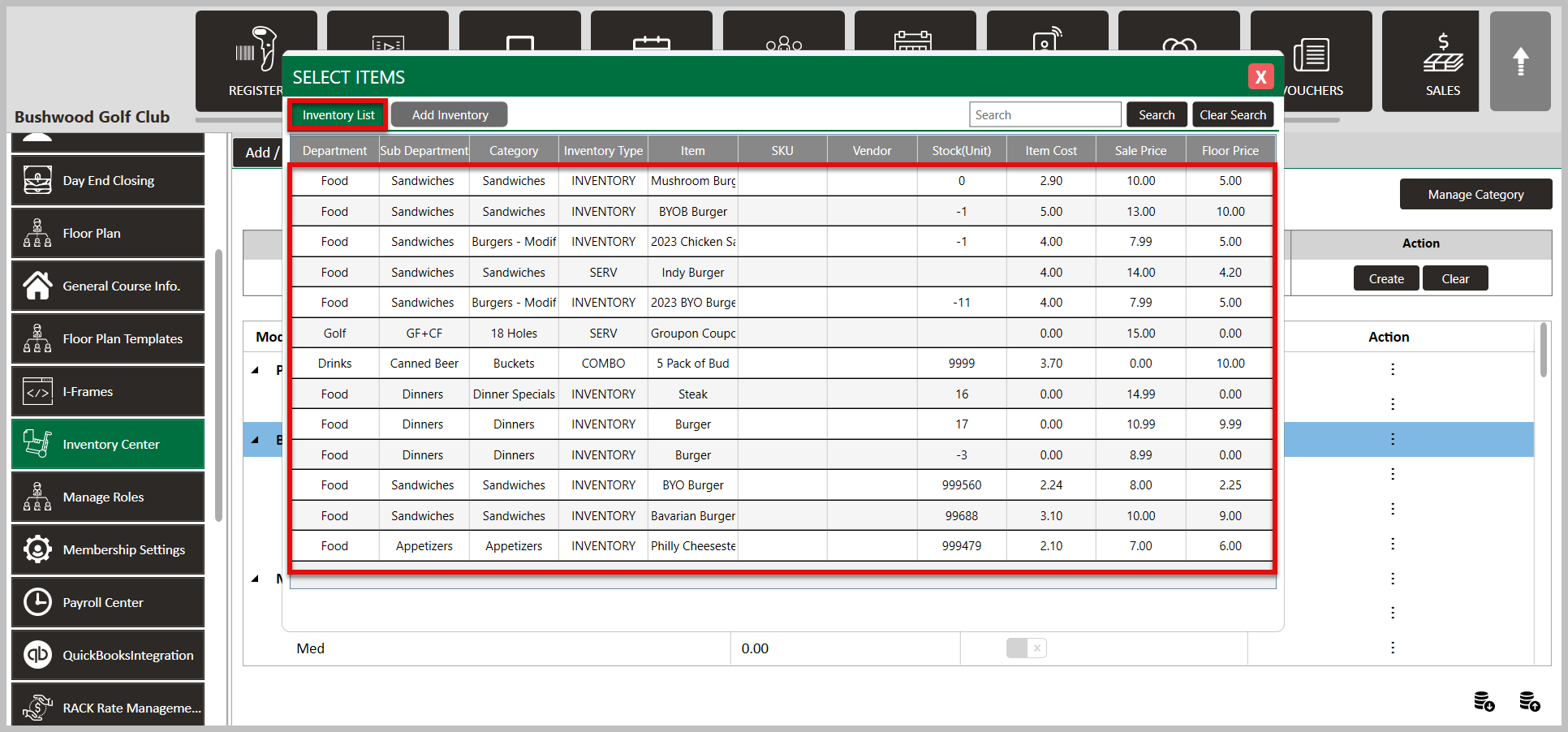Open QuickBooksIntegration in sidebar
1568x732 pixels.
(x=108, y=655)
